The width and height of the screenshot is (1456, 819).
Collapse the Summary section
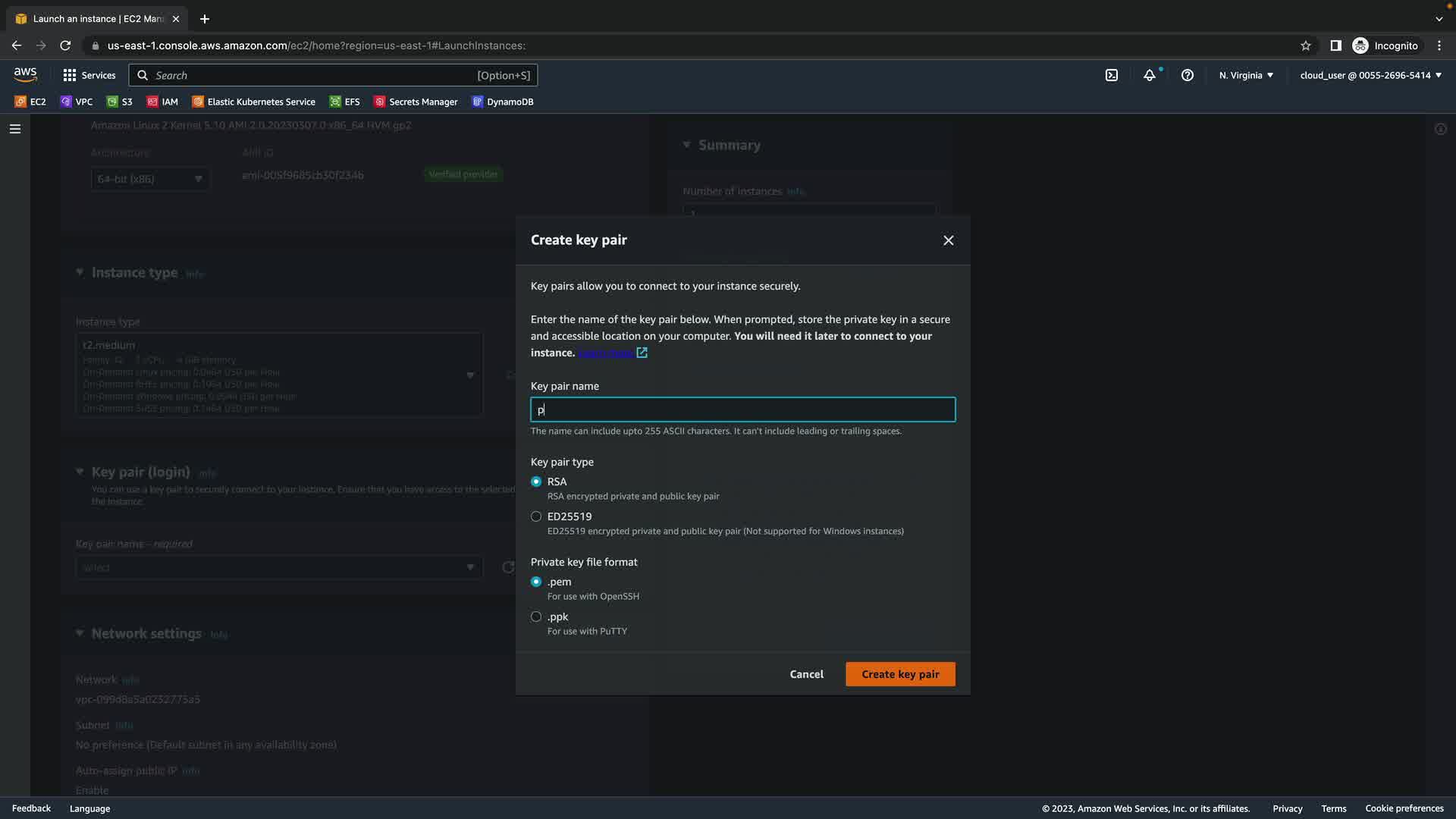(687, 145)
